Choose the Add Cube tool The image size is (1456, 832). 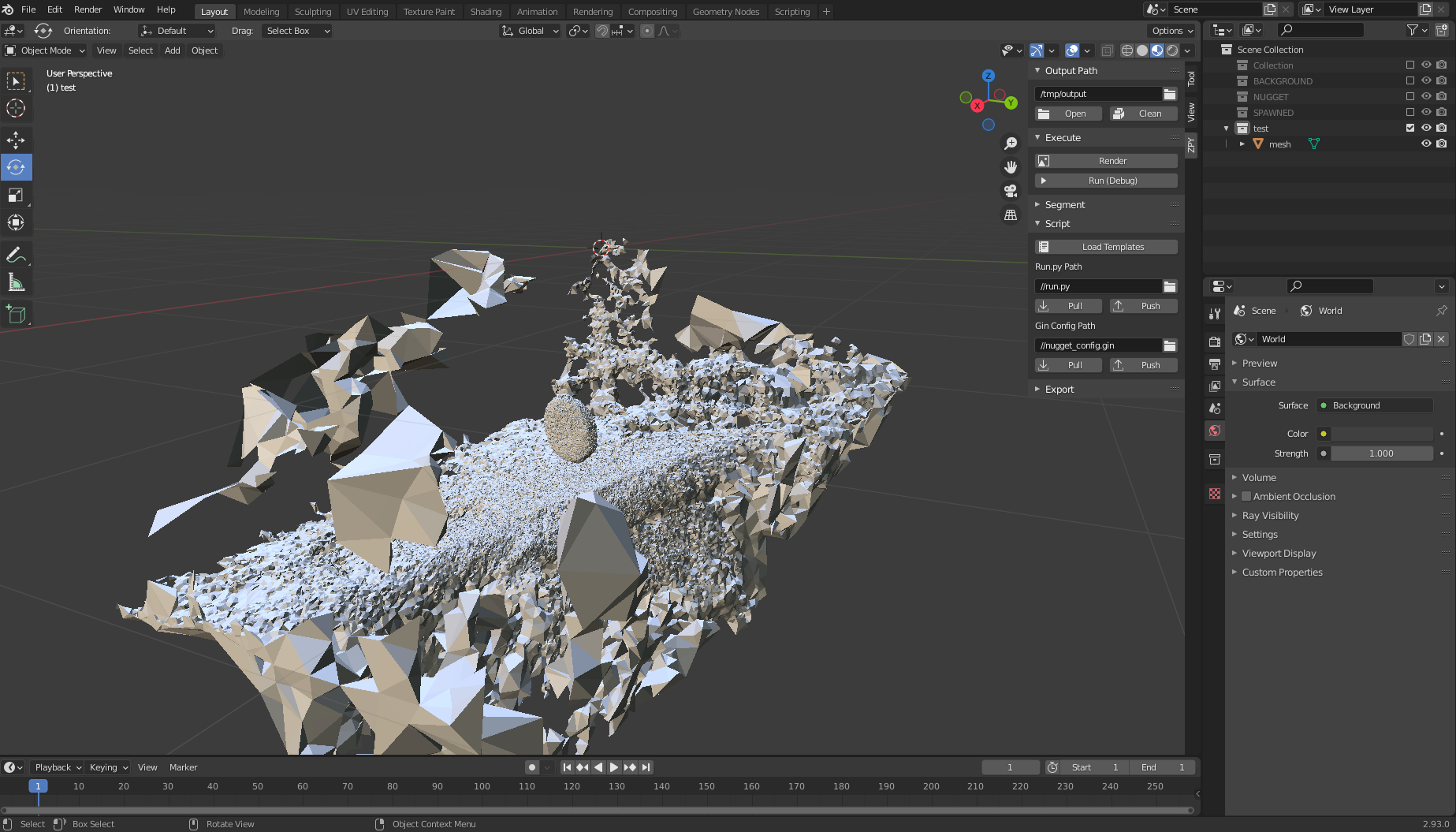tap(16, 314)
